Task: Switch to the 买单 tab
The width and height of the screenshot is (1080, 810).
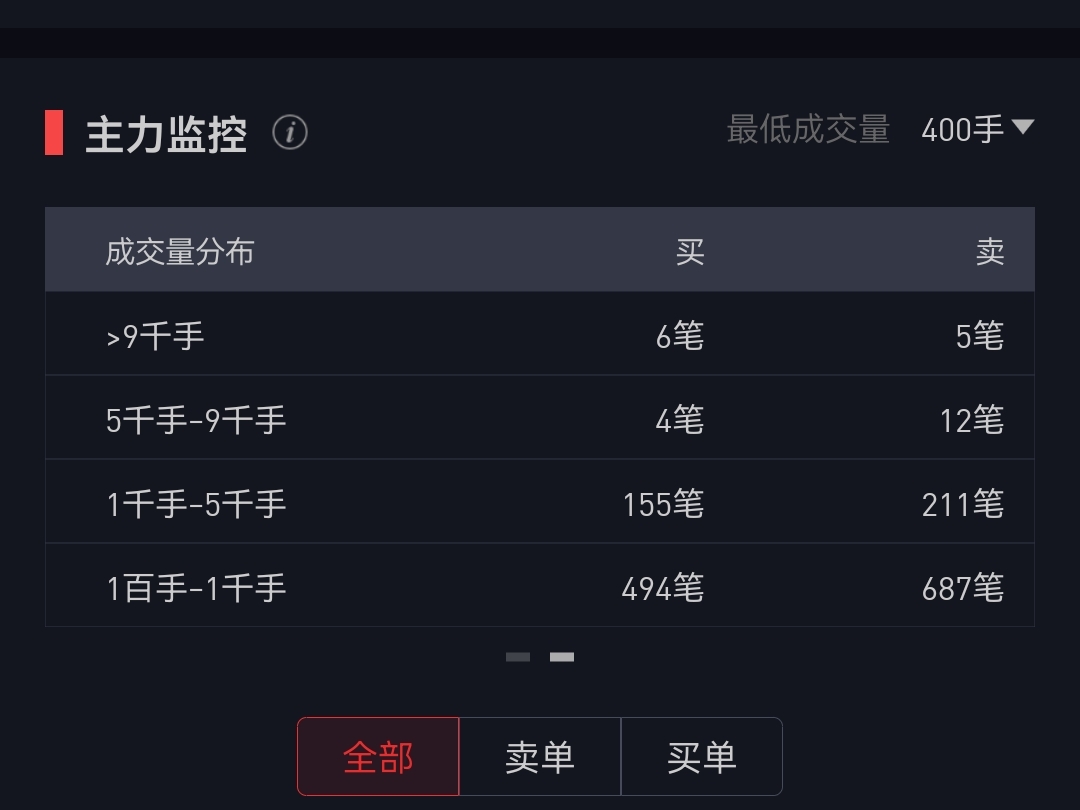Action: (x=701, y=757)
